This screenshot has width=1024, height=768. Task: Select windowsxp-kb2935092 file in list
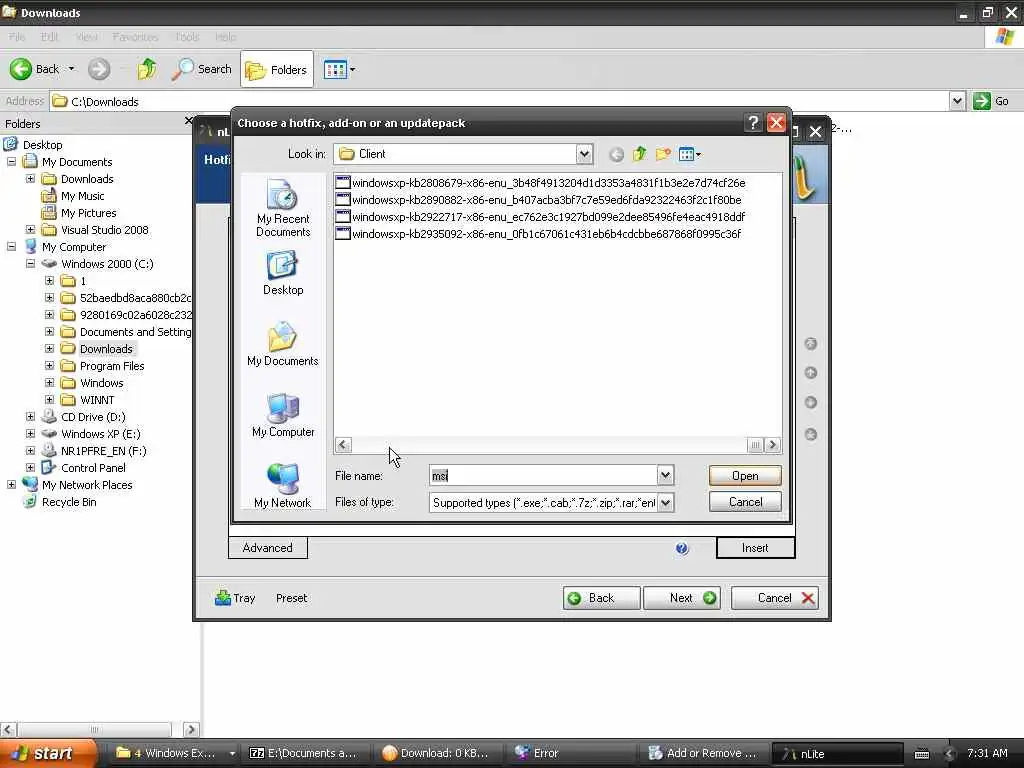[x=538, y=234]
